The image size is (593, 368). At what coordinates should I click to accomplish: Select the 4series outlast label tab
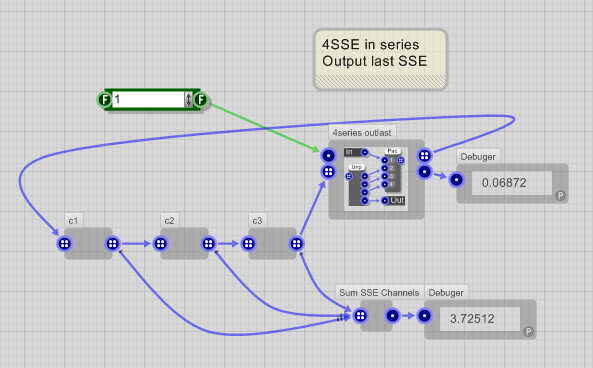pos(362,133)
